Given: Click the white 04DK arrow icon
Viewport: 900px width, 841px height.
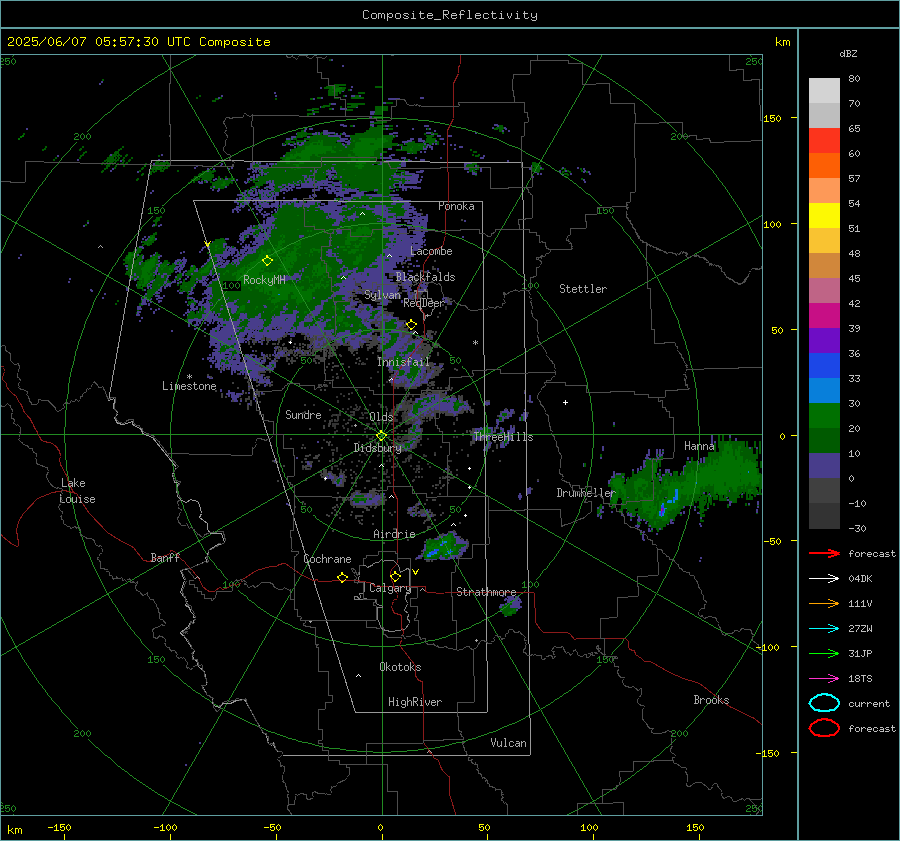Looking at the screenshot, I should coord(824,579).
